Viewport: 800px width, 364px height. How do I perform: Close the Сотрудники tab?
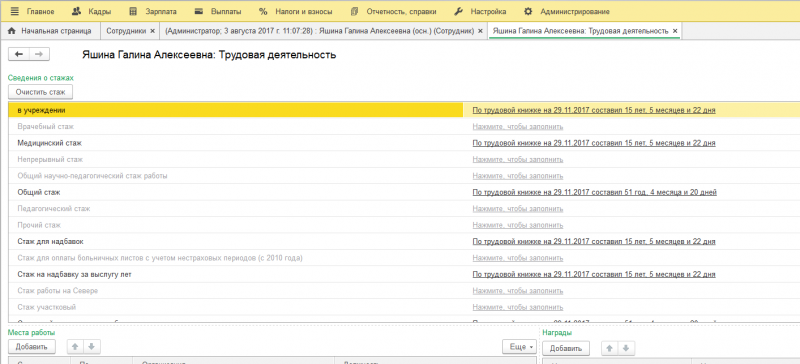[x=152, y=31]
